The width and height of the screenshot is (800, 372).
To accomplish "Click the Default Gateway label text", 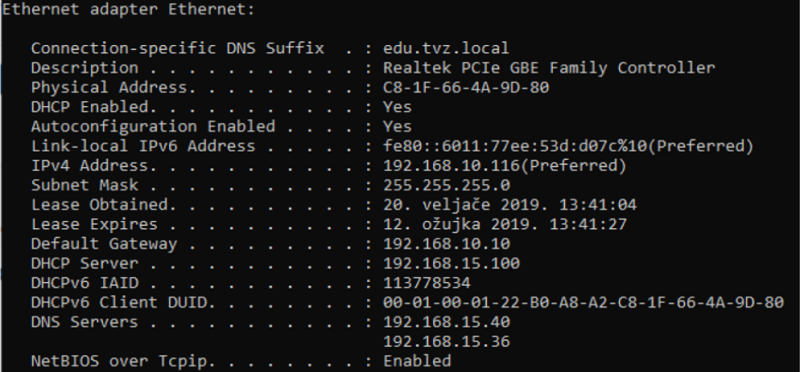I will pos(104,244).
